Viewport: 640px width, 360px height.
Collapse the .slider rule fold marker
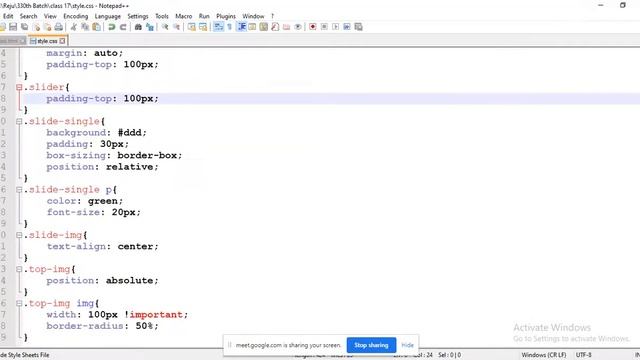pos(19,87)
